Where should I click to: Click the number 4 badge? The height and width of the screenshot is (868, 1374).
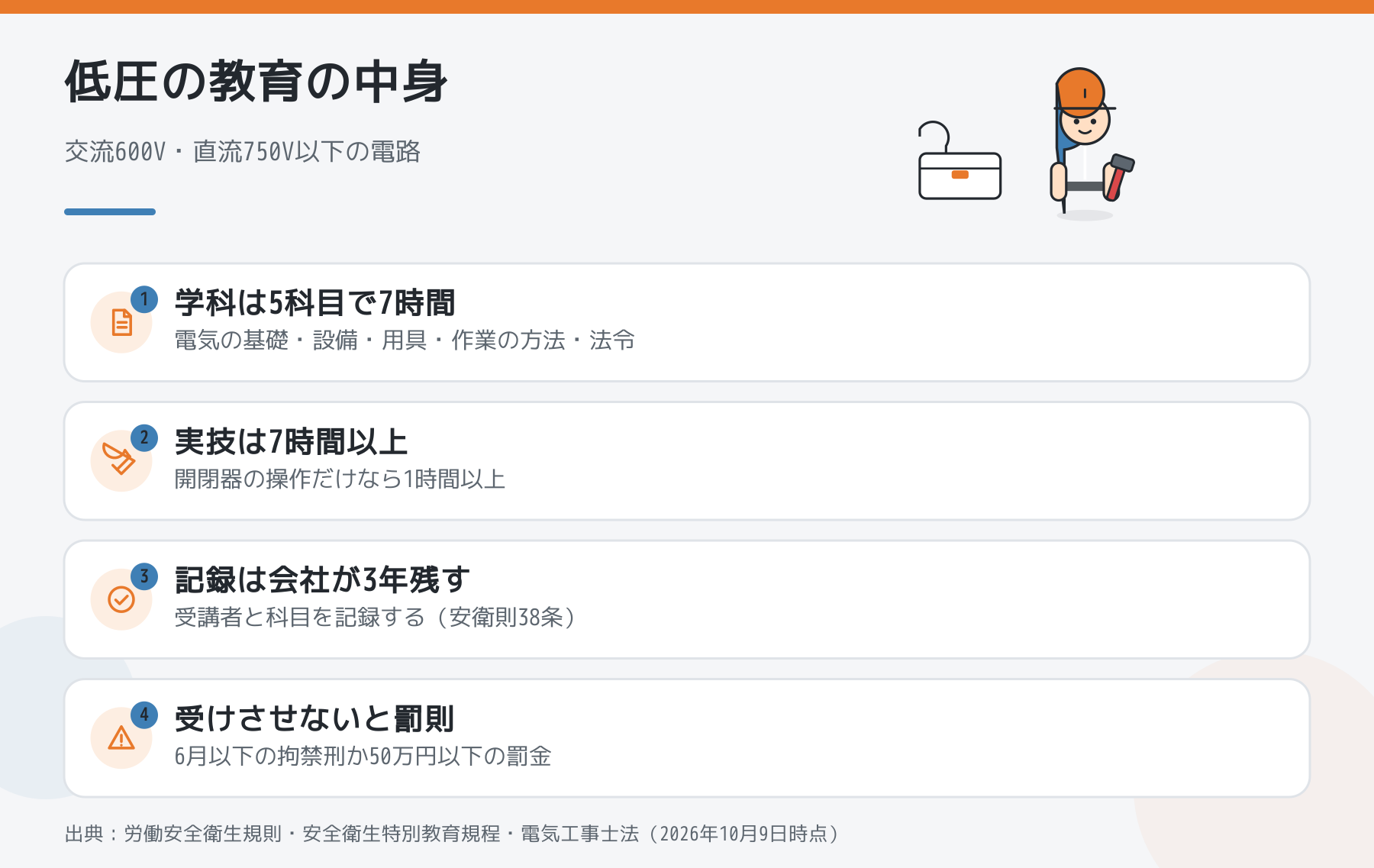144,715
